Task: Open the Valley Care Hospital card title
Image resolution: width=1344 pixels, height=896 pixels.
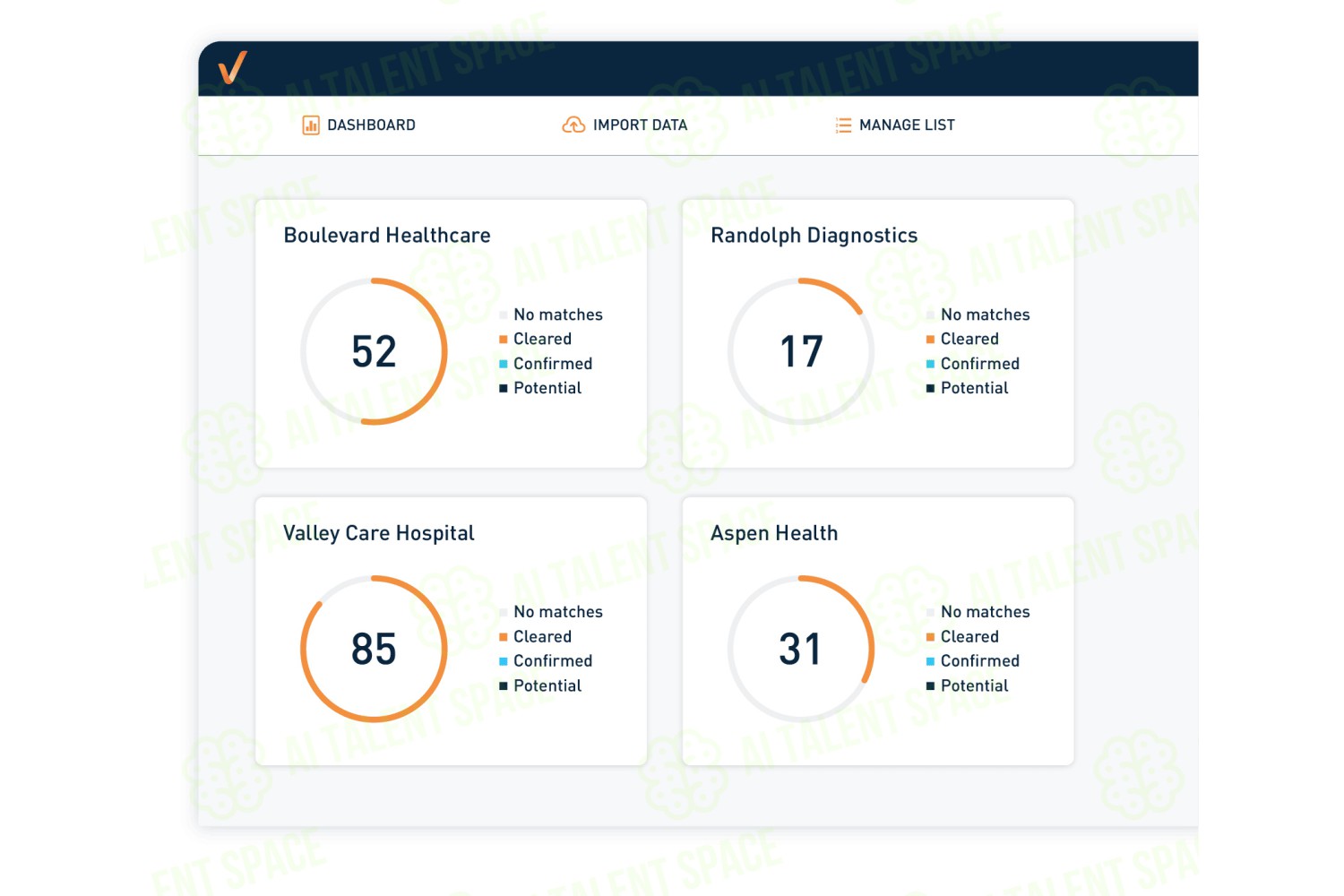Action: tap(378, 533)
